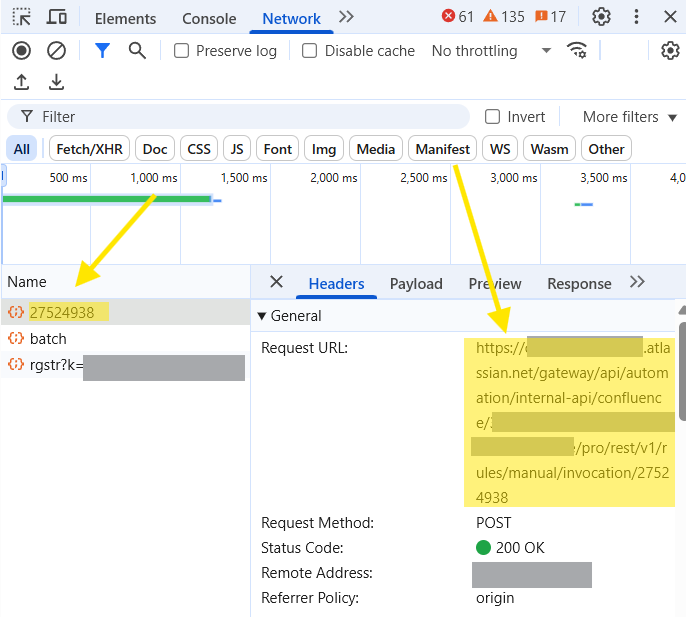Image resolution: width=686 pixels, height=617 pixels.
Task: Close the request details pane
Action: (x=276, y=282)
